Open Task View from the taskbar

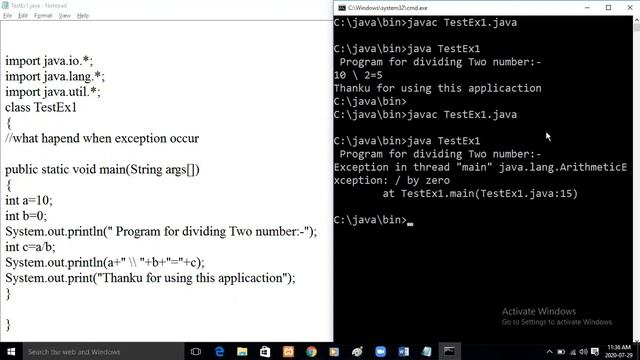coord(196,351)
